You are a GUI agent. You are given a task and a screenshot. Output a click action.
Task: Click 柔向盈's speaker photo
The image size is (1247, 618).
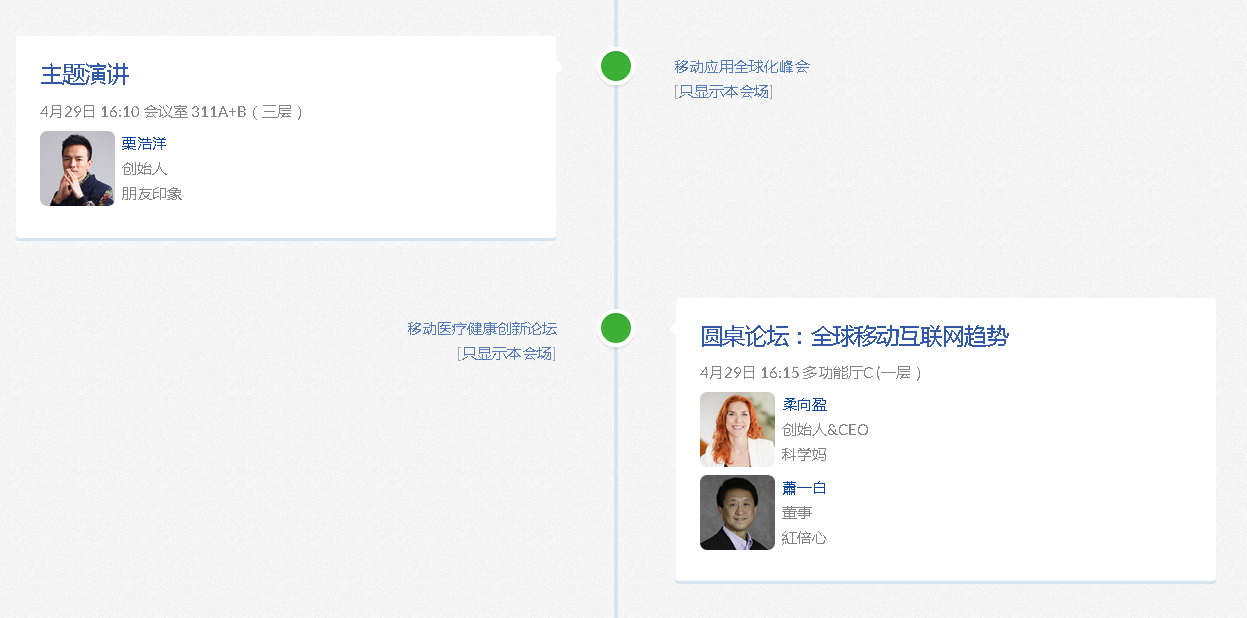[737, 429]
